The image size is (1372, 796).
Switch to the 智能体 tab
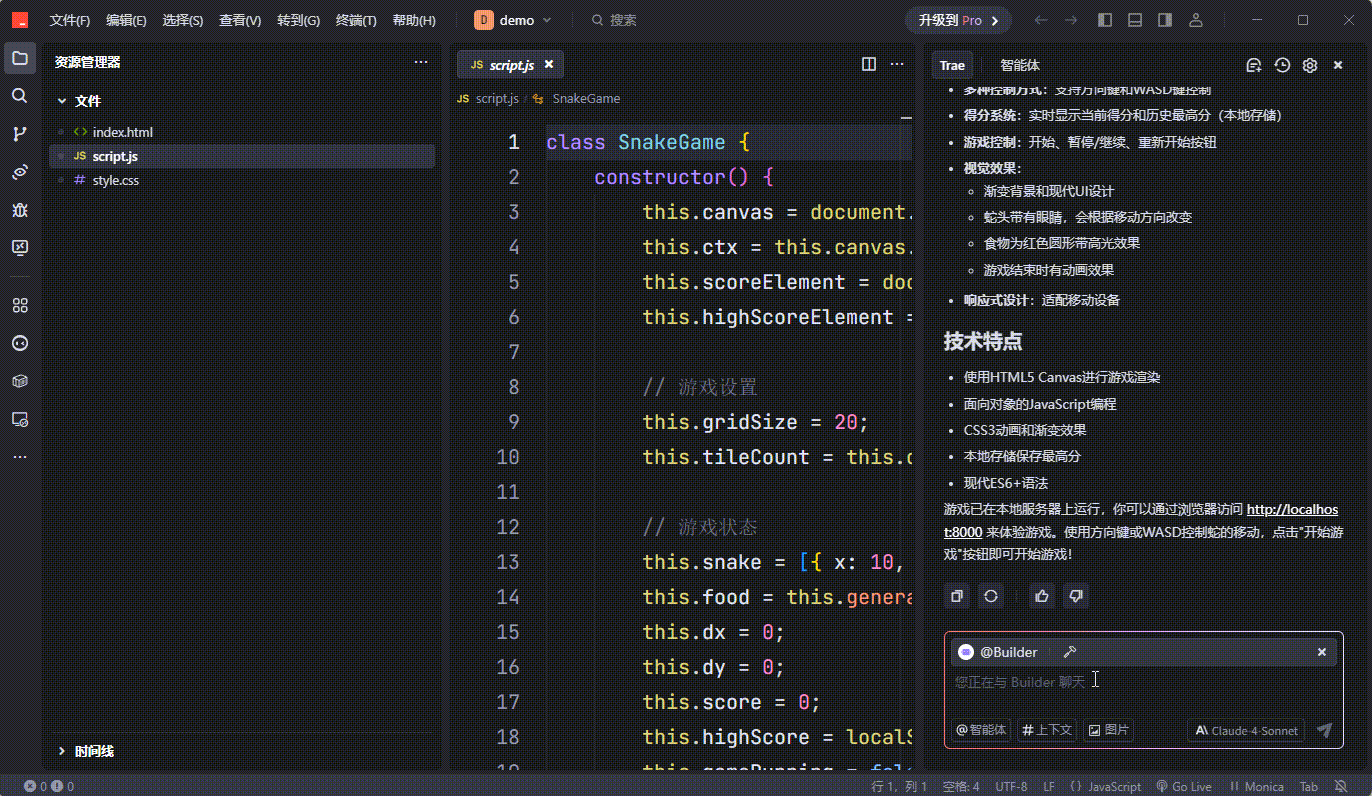pyautogui.click(x=1019, y=65)
